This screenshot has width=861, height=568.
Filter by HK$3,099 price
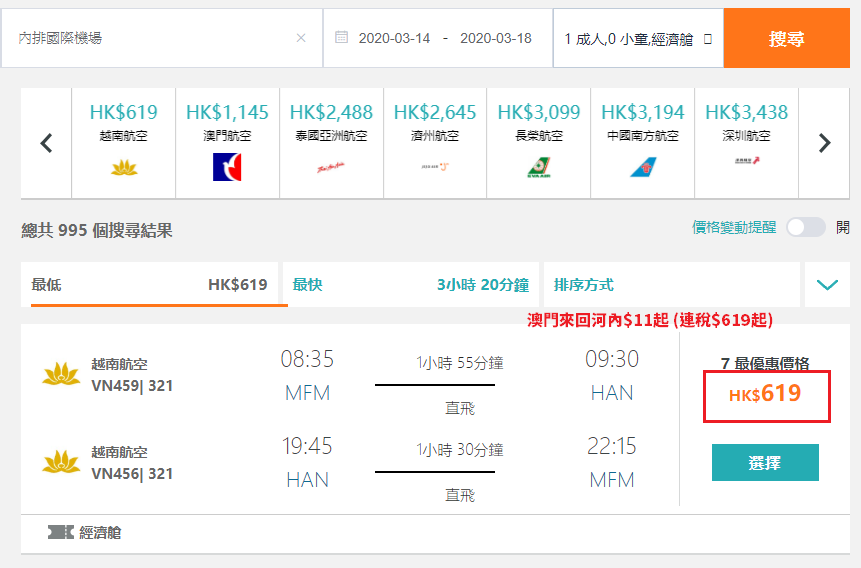coord(539,112)
